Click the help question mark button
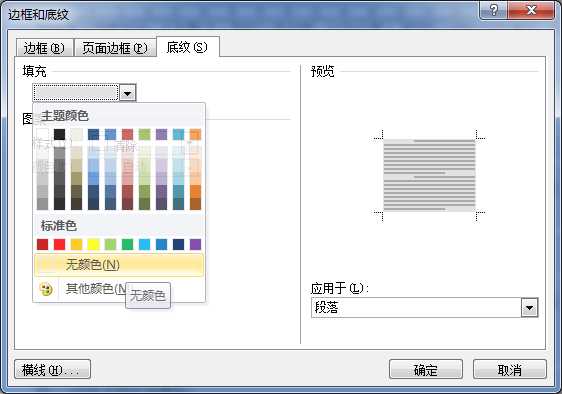This screenshot has height=394, width=562. 493,10
